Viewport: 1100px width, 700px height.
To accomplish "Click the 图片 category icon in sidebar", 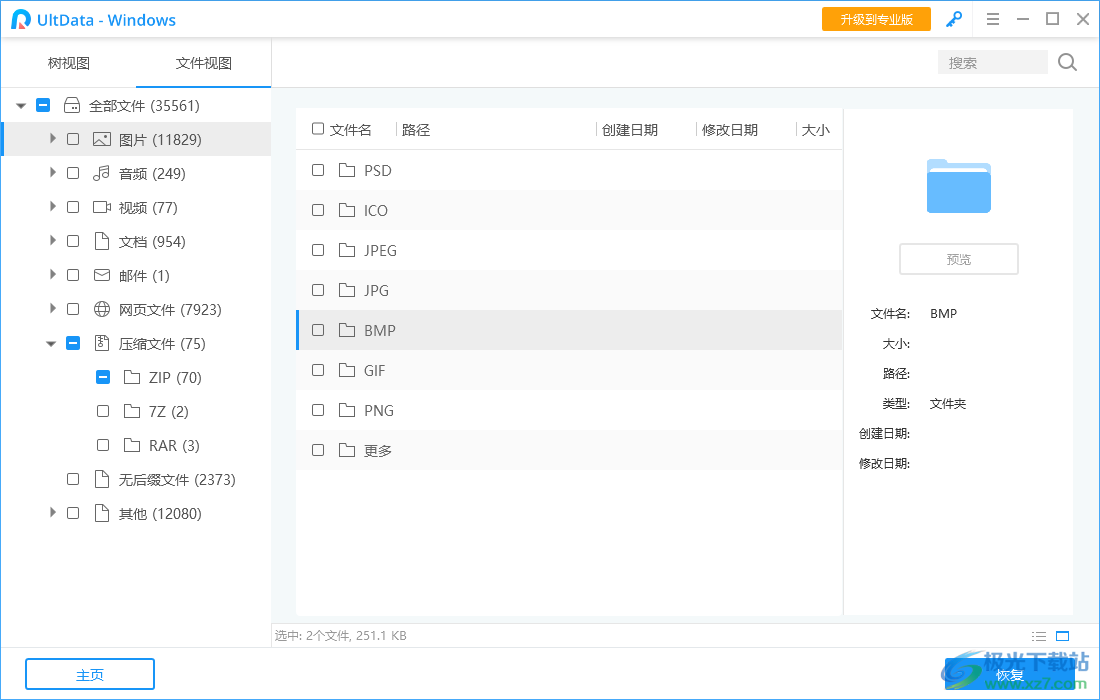I will tap(100, 139).
